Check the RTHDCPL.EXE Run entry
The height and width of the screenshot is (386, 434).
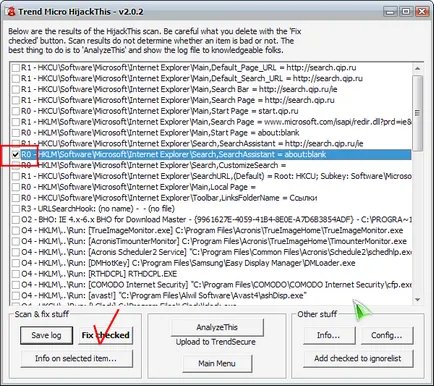tap(16, 274)
